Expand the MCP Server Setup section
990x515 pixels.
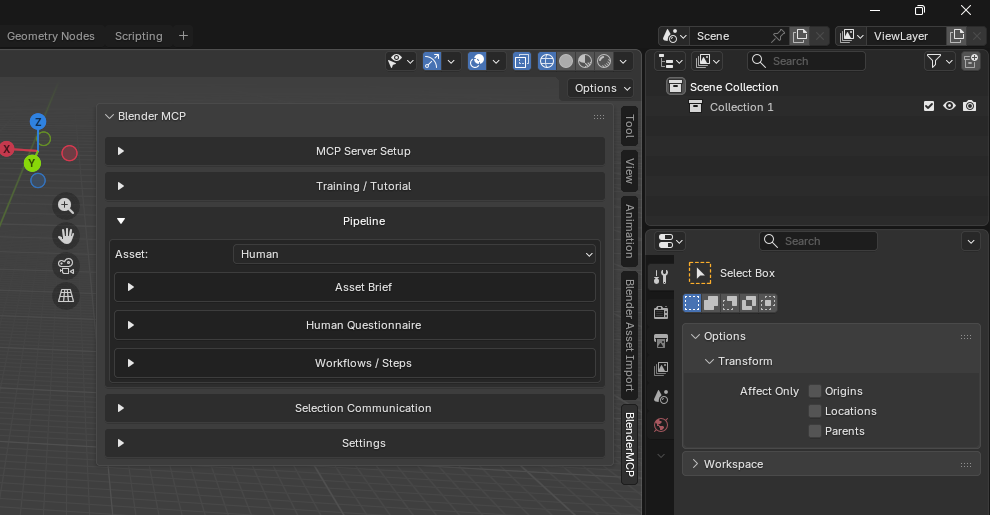pyautogui.click(x=355, y=151)
